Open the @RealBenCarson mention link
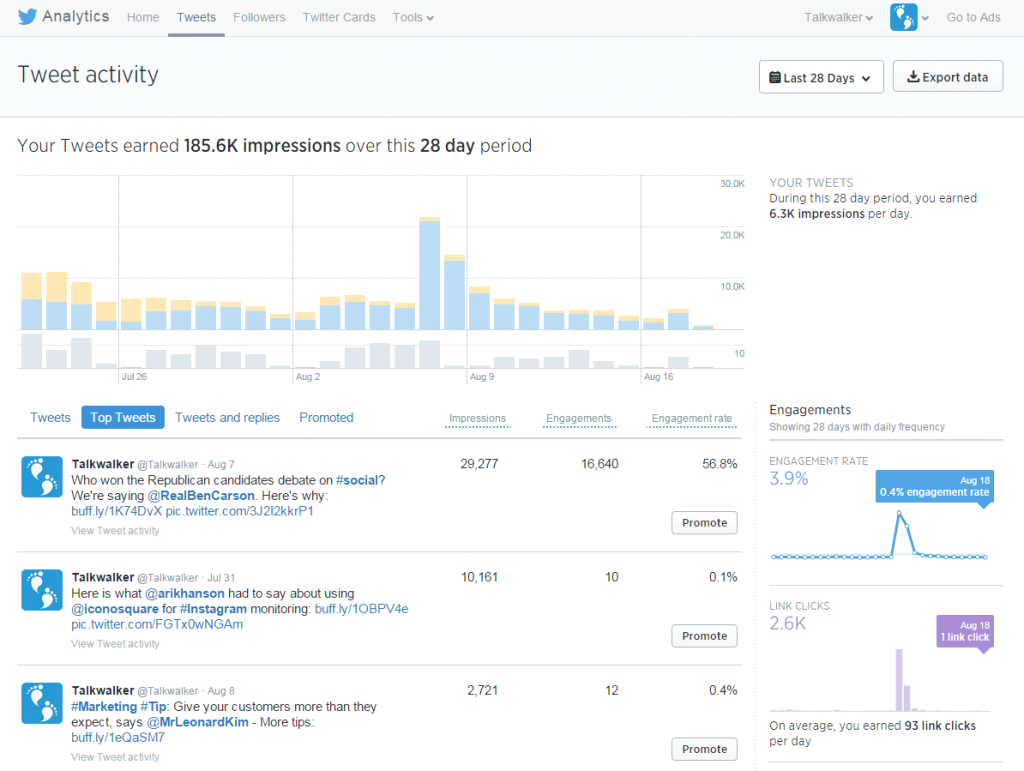This screenshot has height=771, width=1024. tap(202, 494)
